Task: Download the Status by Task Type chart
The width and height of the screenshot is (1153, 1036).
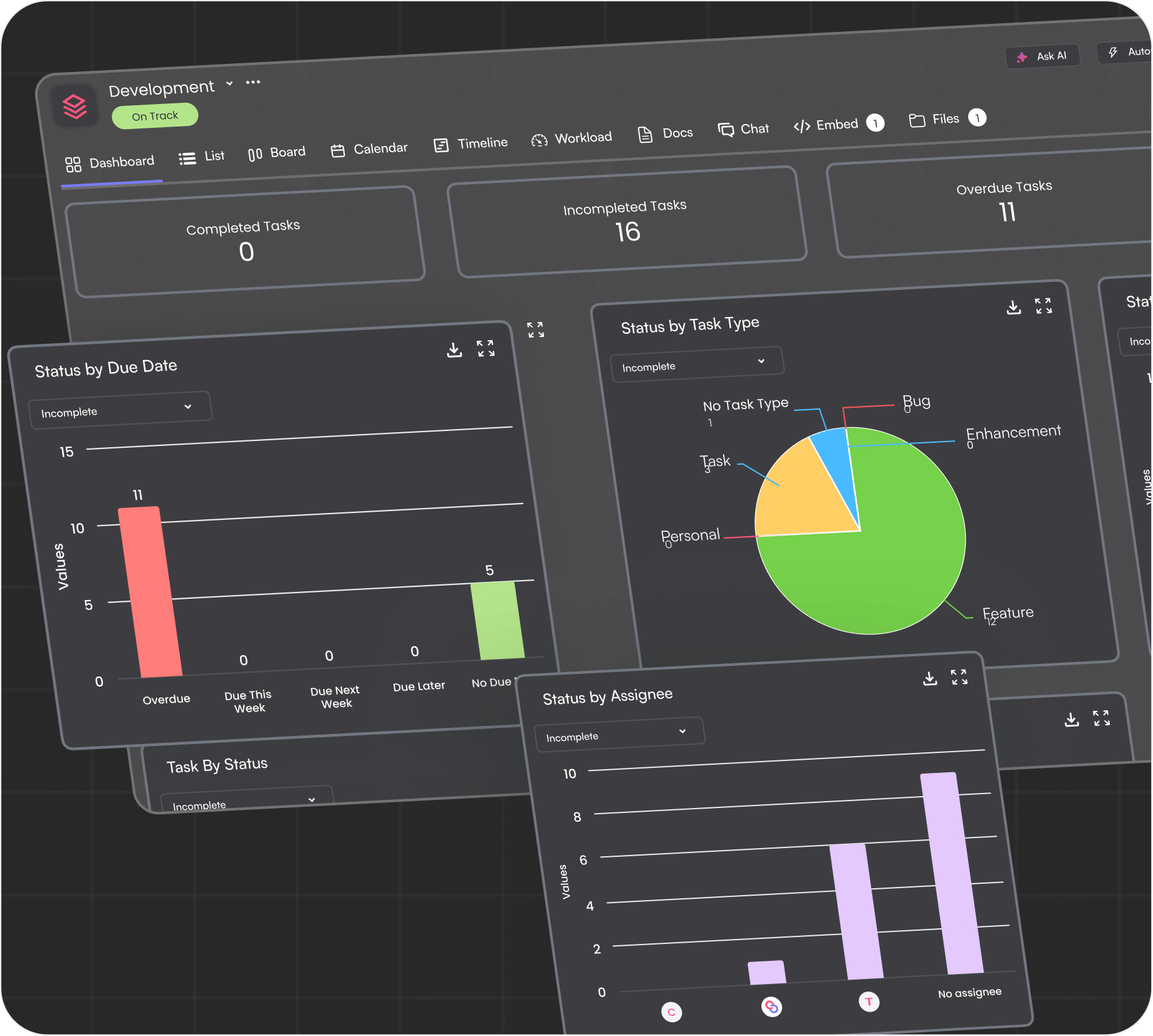Action: tap(1013, 308)
